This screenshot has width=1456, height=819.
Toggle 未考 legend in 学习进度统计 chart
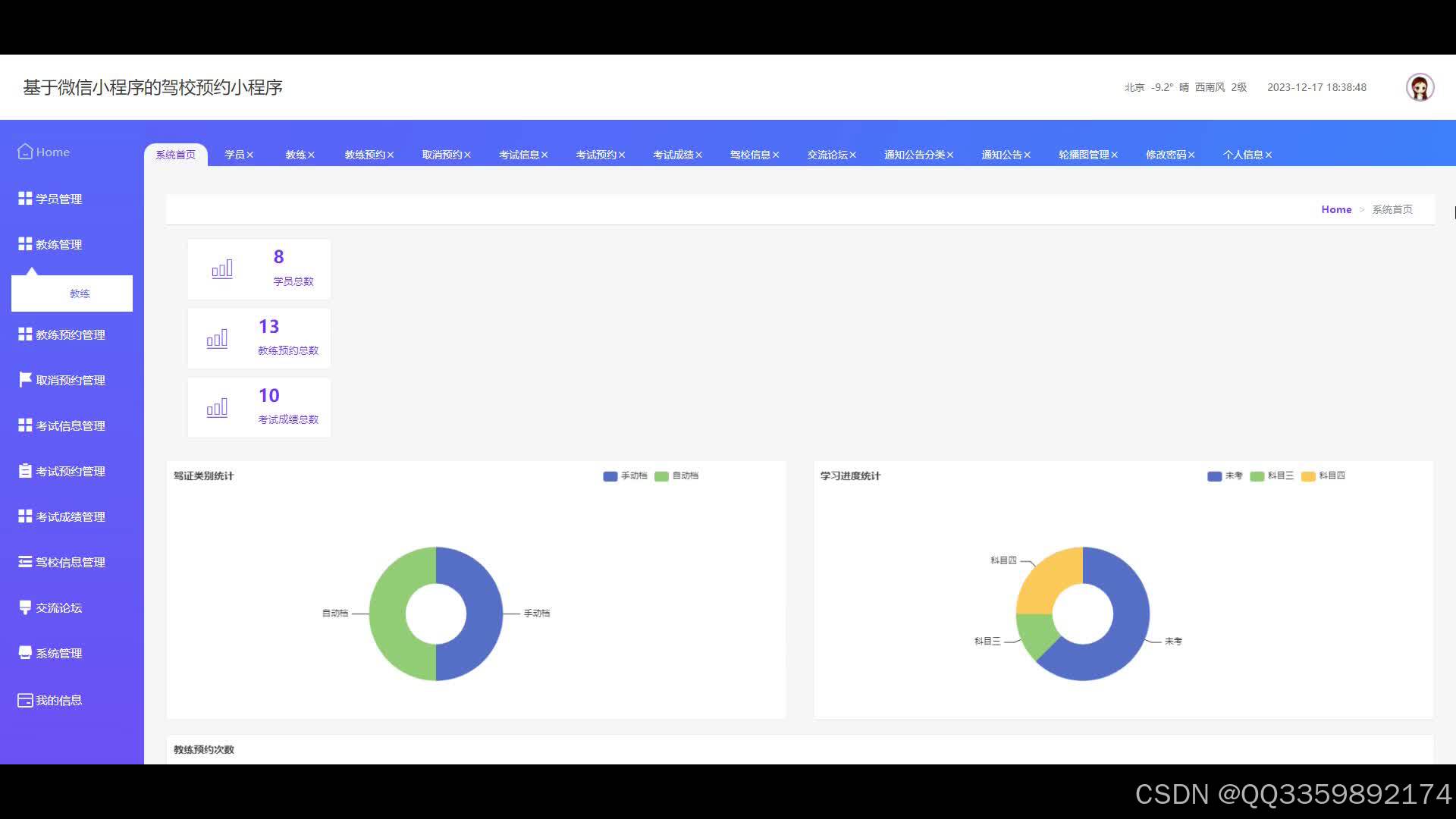[x=1225, y=476]
